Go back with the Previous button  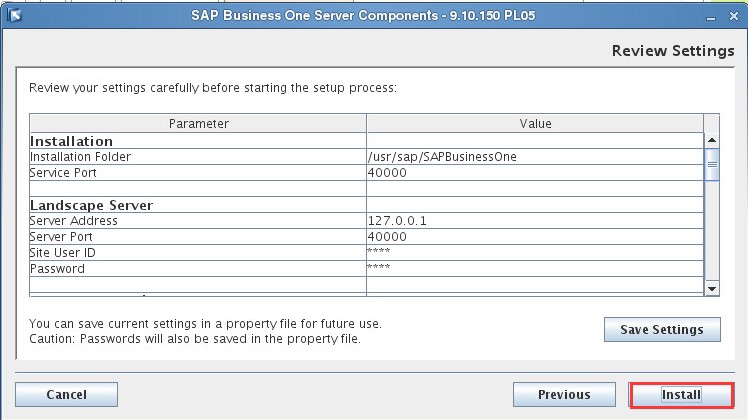pos(564,395)
